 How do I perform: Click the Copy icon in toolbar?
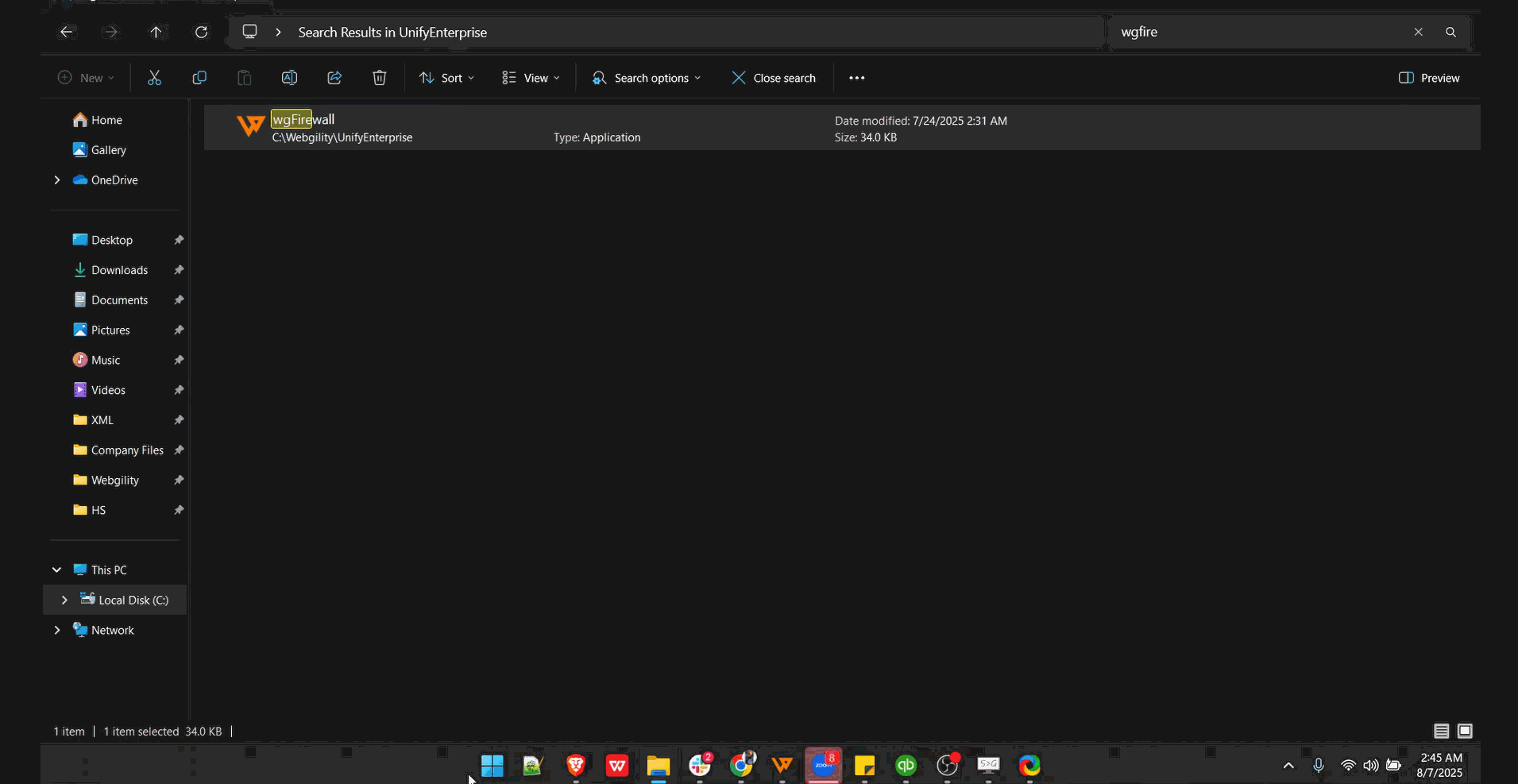tap(199, 78)
